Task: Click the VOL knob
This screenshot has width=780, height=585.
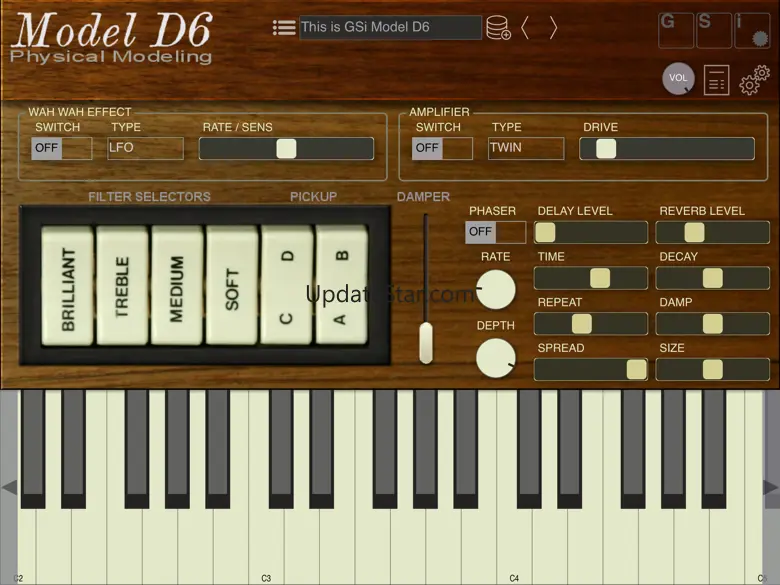Action: (x=678, y=78)
